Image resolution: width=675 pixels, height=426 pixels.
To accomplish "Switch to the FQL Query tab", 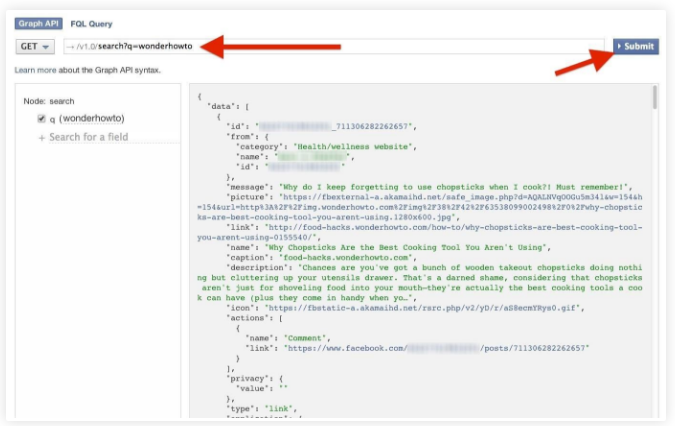I will coord(91,24).
